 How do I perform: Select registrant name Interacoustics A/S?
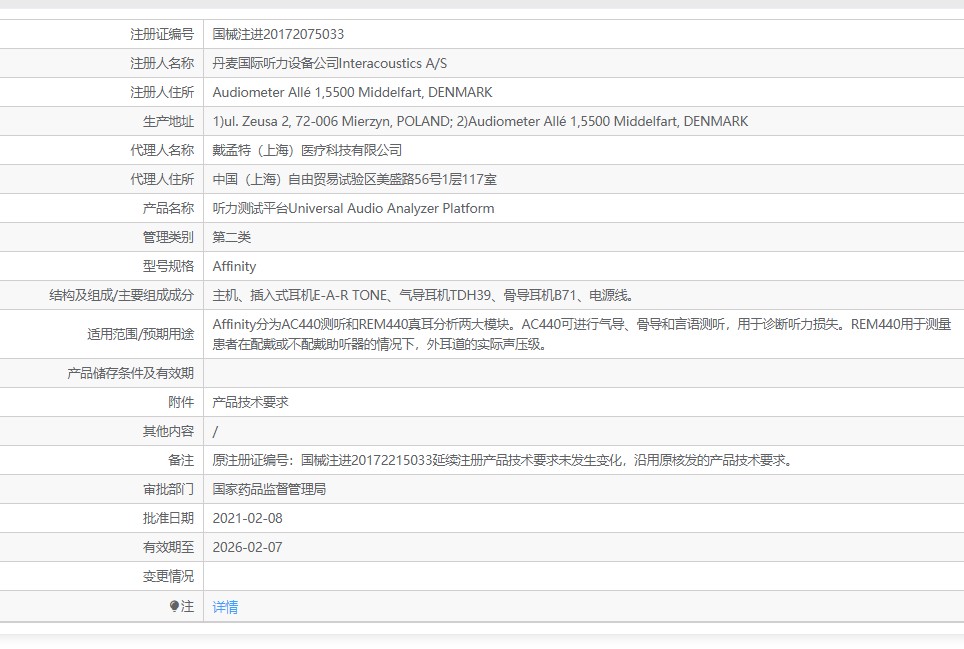[x=330, y=63]
